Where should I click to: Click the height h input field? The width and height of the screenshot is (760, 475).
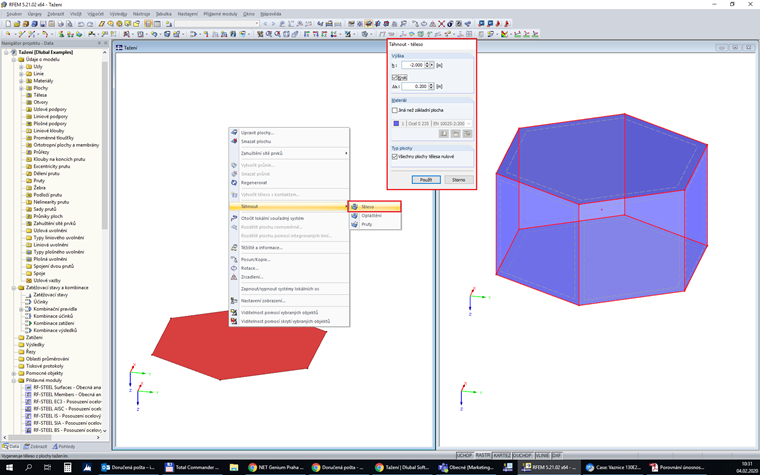[413, 65]
